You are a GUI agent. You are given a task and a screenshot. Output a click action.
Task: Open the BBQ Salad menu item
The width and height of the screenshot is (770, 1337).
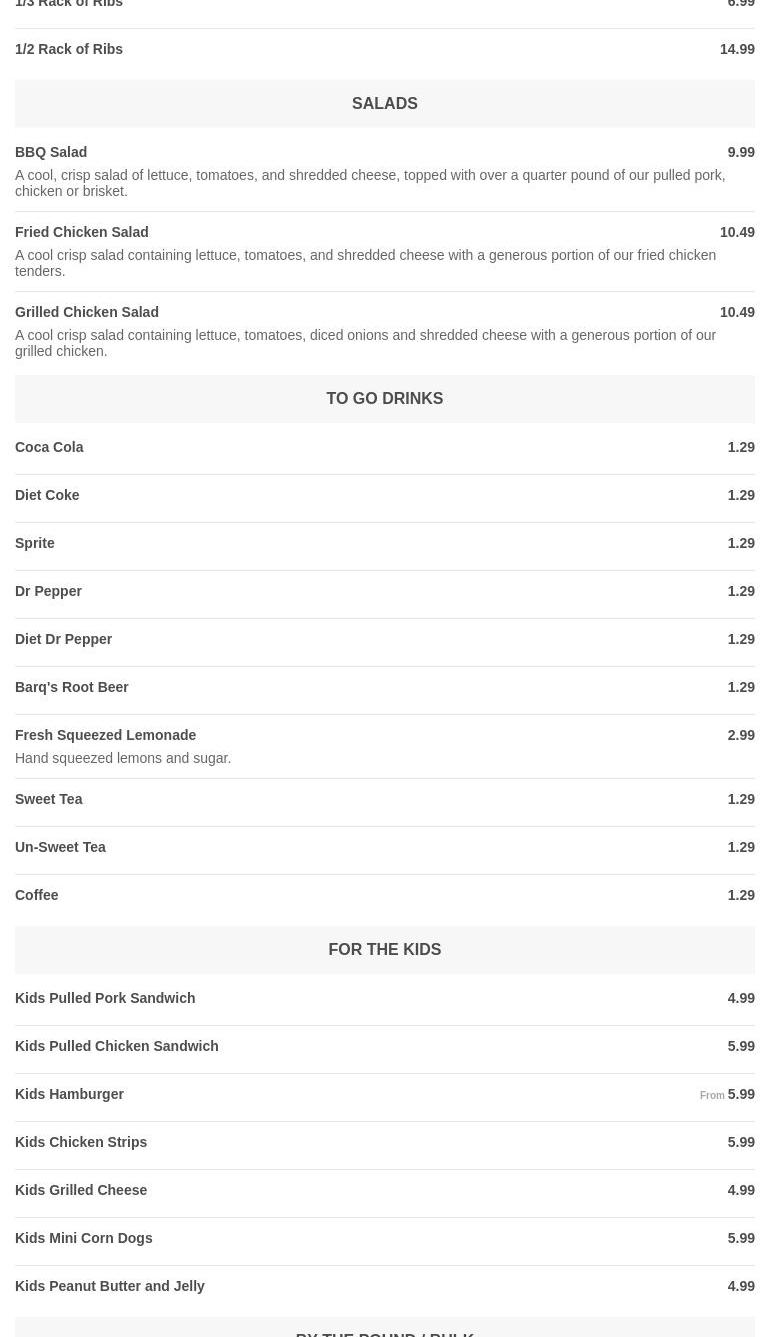tap(51, 152)
